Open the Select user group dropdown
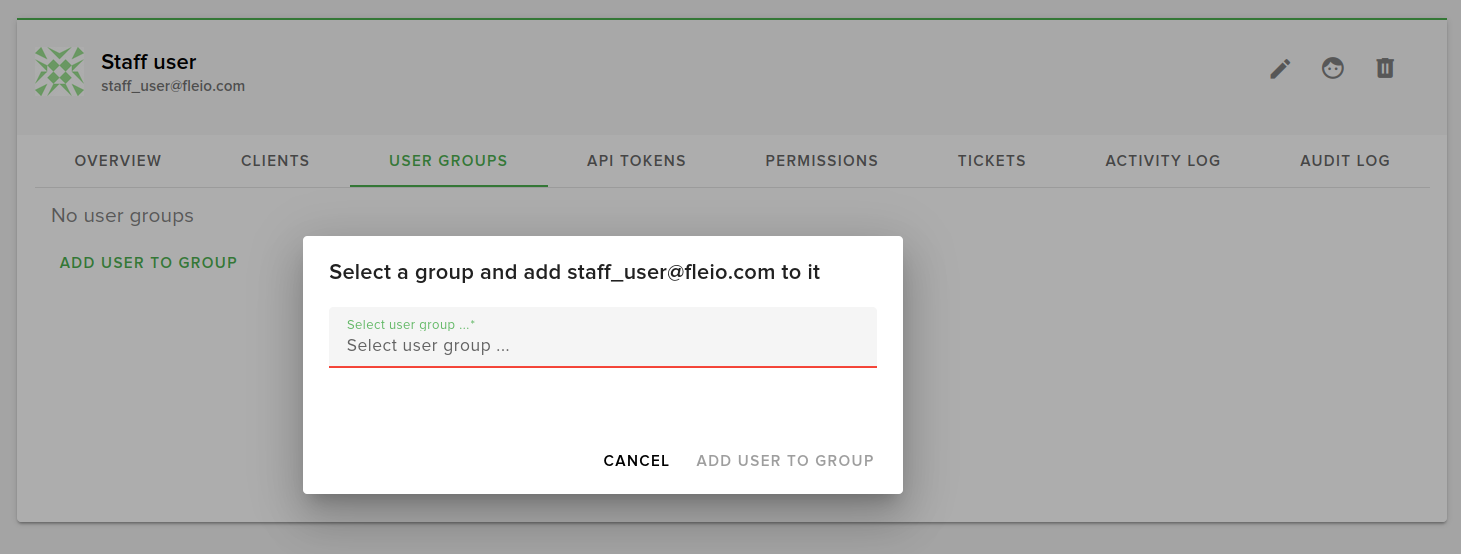This screenshot has width=1461, height=554. point(602,338)
